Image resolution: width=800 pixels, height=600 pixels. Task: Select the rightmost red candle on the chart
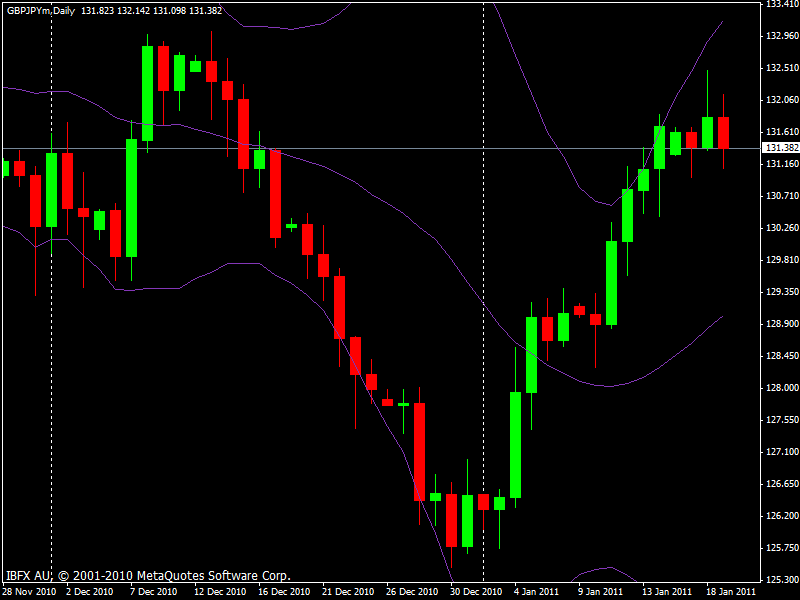click(723, 133)
